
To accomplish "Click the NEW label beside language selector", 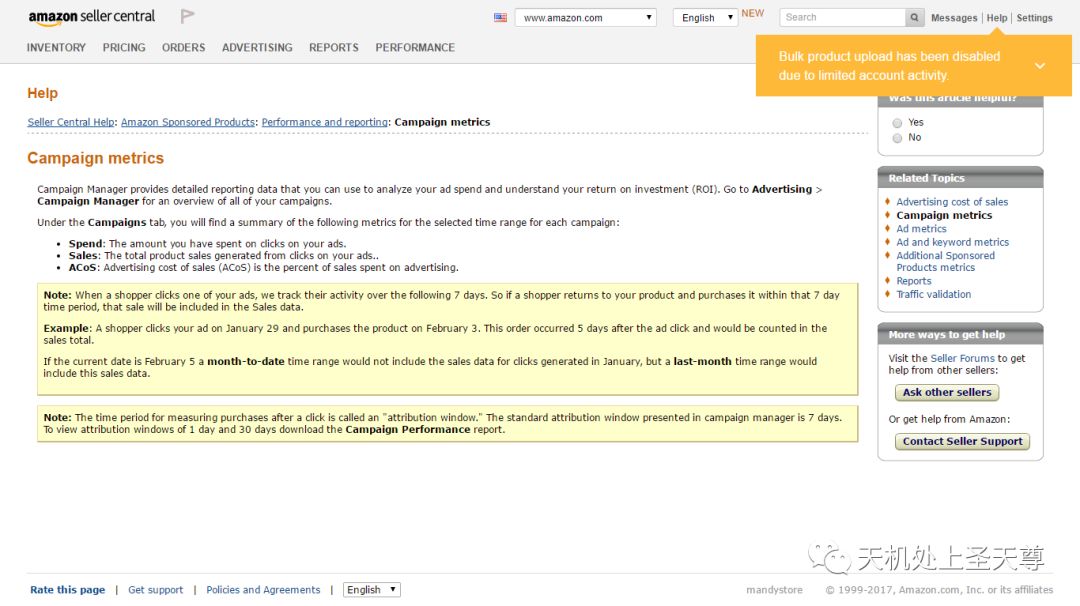I will point(753,13).
